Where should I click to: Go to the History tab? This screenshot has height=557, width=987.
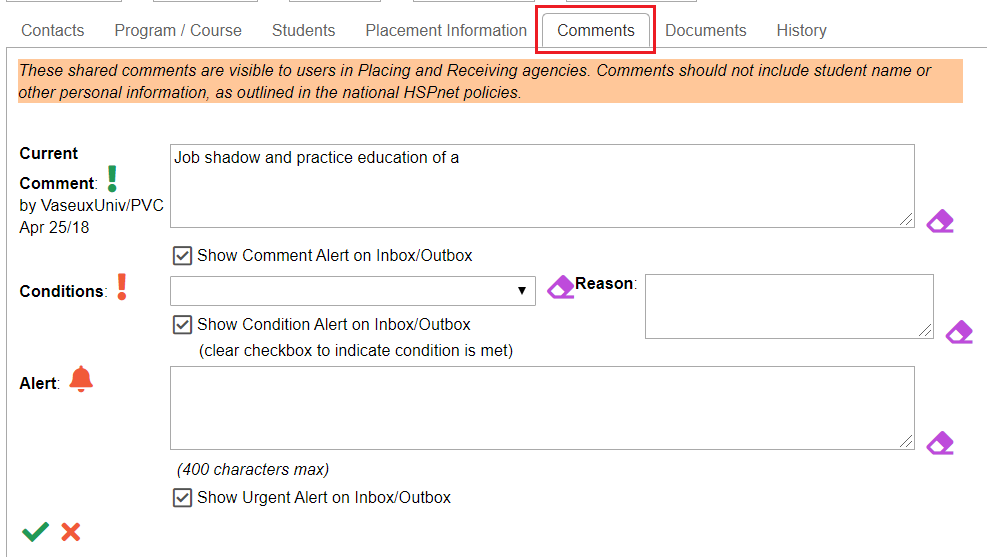801,30
